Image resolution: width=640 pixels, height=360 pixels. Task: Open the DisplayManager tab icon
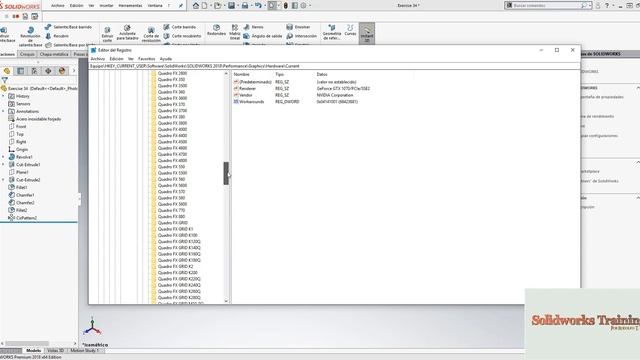(x=62, y=71)
